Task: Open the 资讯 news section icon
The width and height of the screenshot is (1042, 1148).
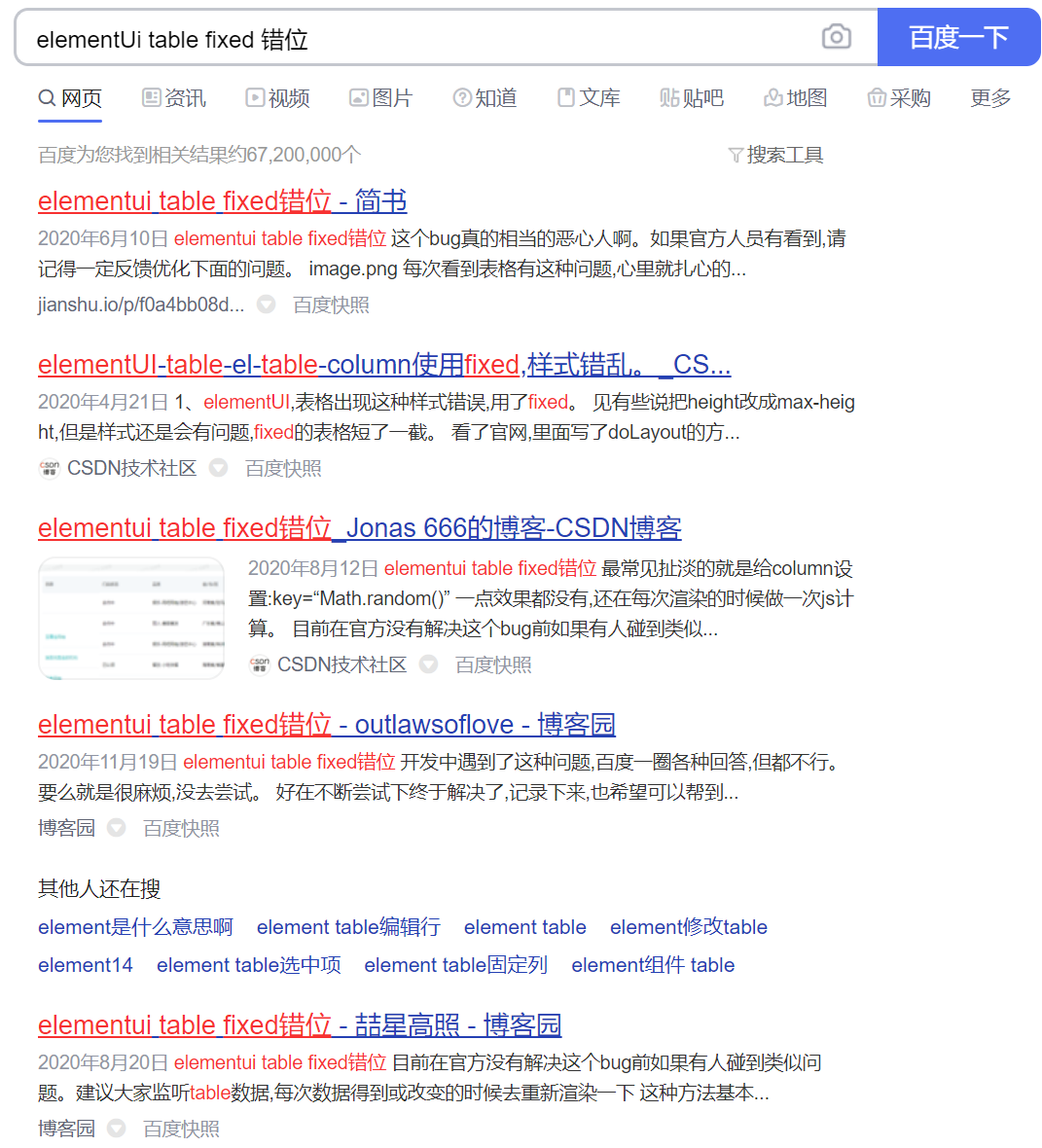Action: click(x=150, y=97)
